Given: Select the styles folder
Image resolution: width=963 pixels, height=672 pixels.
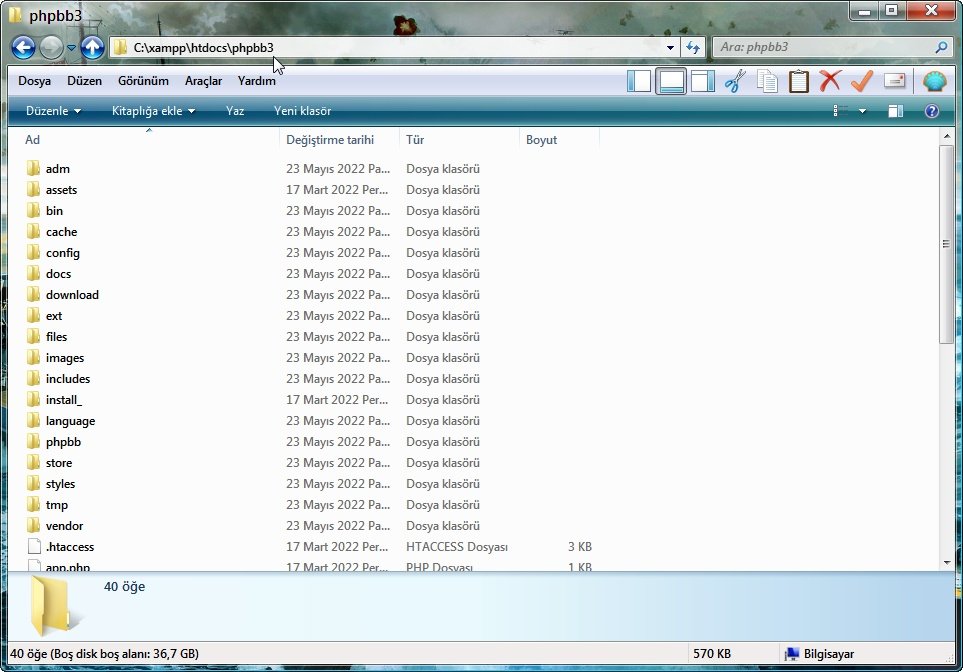Looking at the screenshot, I should click(60, 484).
